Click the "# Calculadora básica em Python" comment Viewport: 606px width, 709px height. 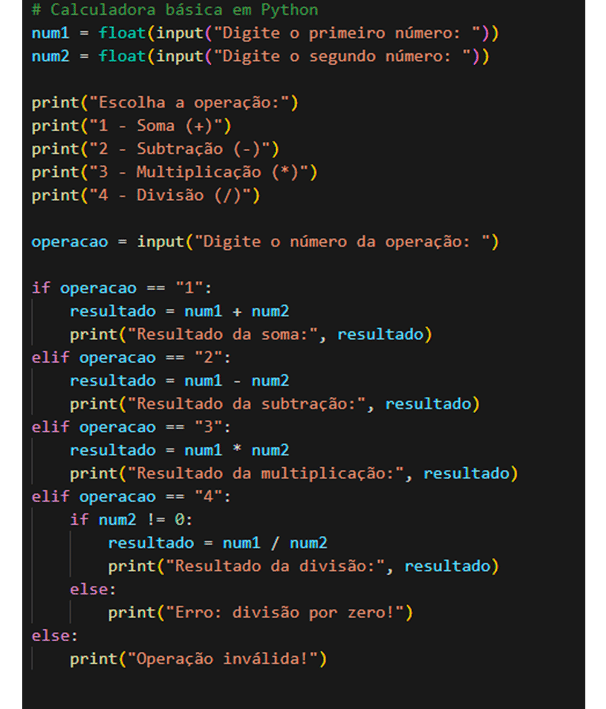pyautogui.click(x=174, y=10)
